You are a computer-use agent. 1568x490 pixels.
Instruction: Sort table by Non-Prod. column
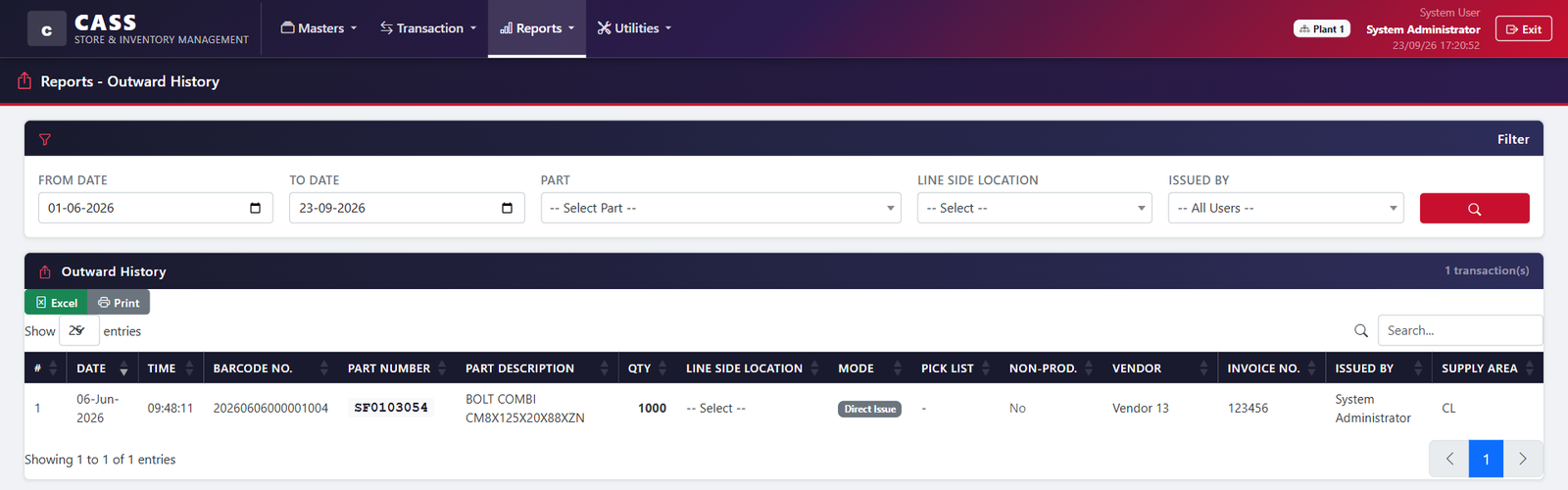point(1051,367)
